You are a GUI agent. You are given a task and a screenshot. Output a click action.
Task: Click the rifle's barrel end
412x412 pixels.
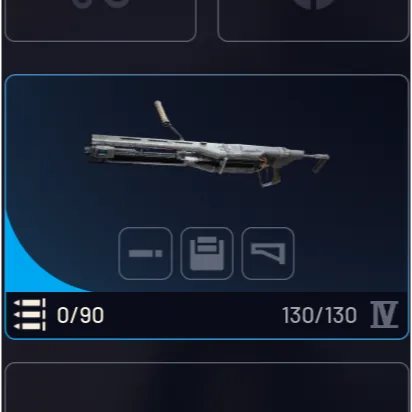tap(95, 149)
